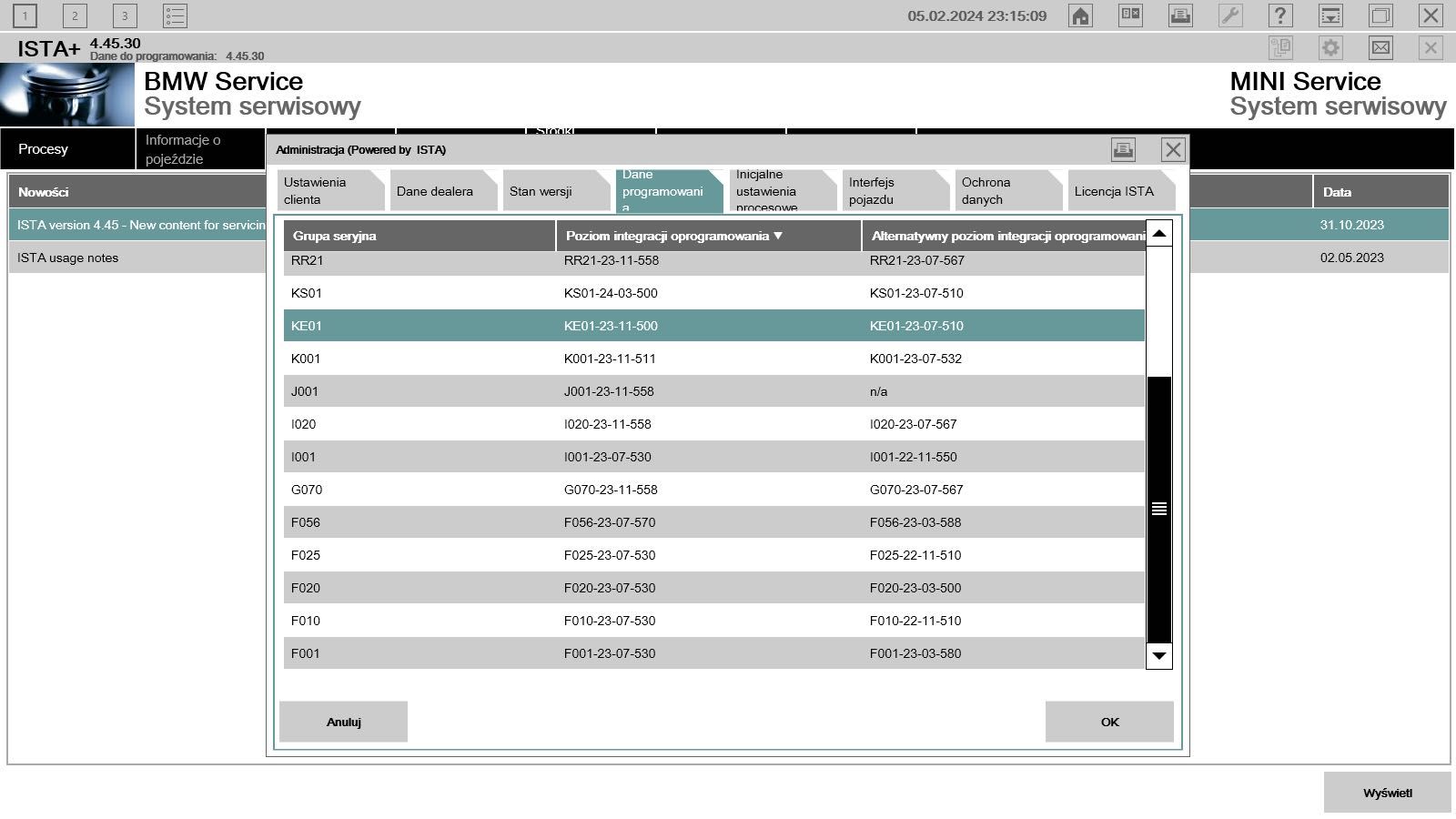Viewport: 1456px width, 819px height.
Task: Select the Dane programowania tab
Action: pos(670,190)
